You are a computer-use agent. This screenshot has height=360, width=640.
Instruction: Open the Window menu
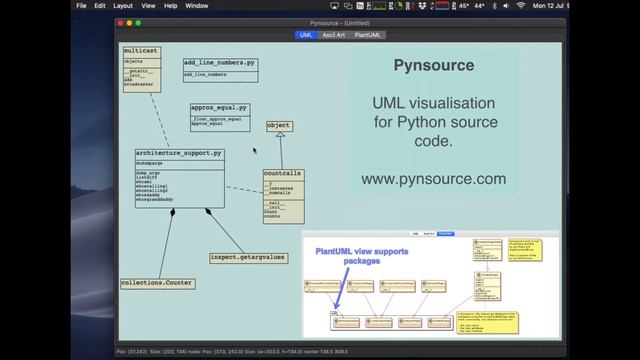point(196,6)
